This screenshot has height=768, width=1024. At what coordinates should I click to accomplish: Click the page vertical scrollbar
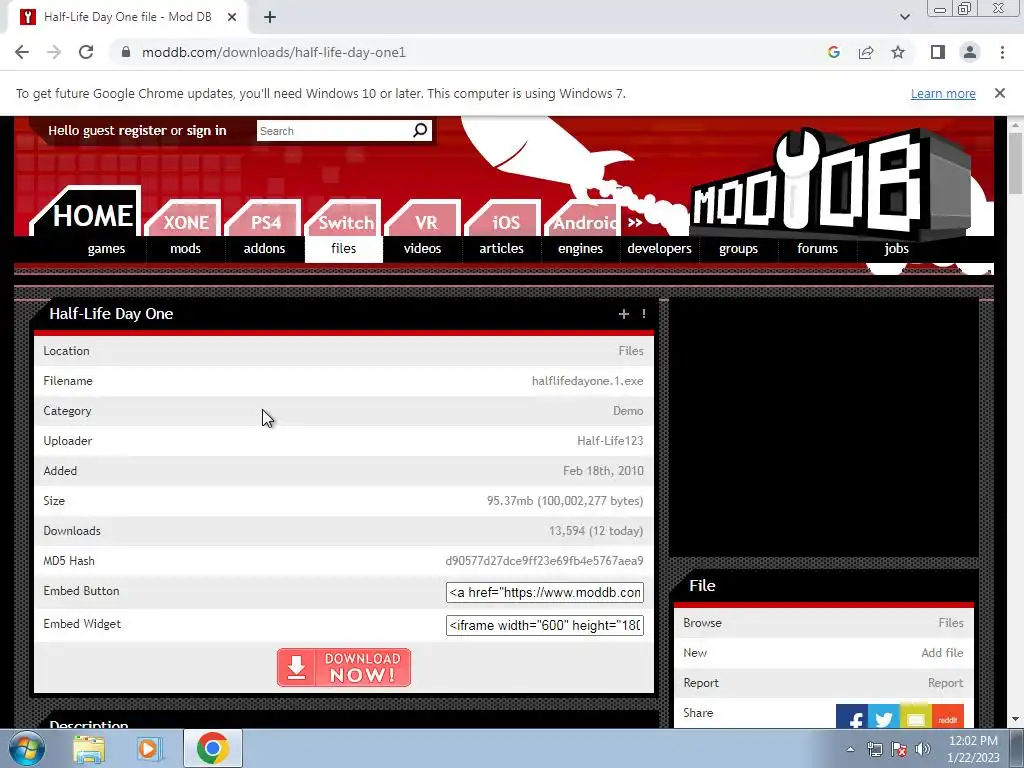click(x=1016, y=163)
